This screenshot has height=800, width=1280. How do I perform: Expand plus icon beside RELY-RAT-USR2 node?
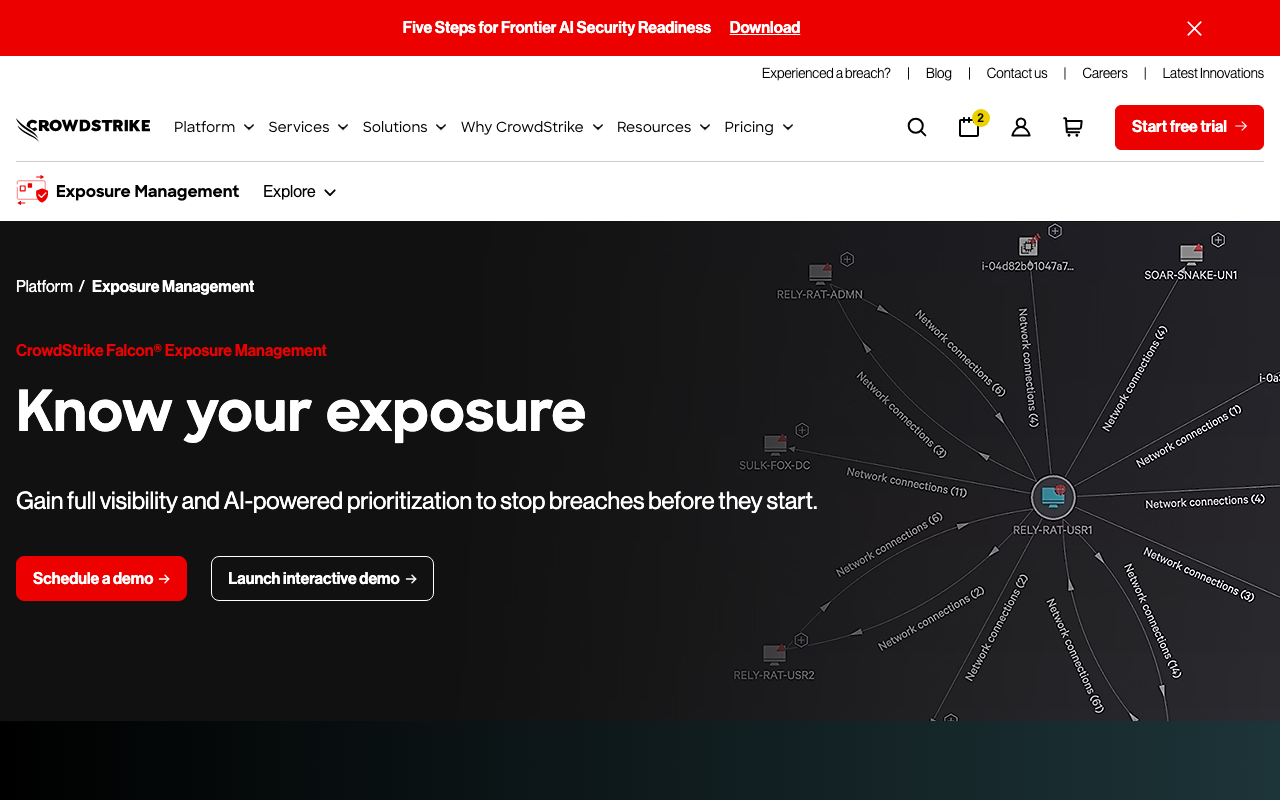[801, 640]
